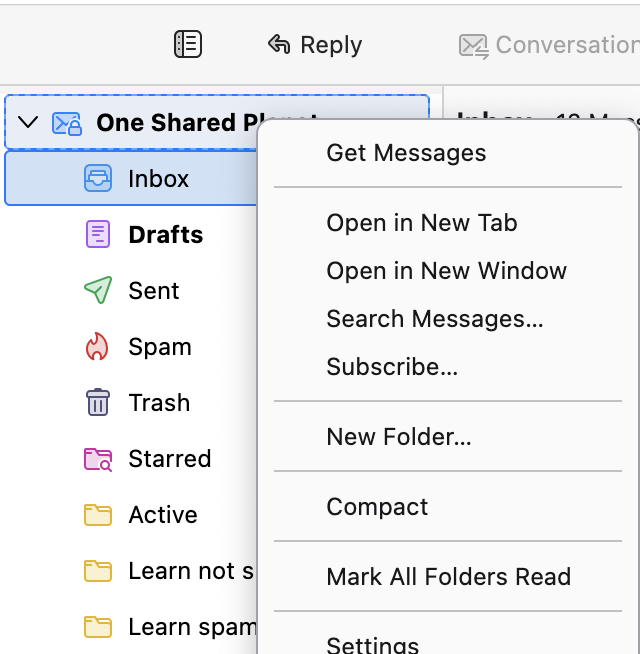The width and height of the screenshot is (640, 654).
Task: Click the folder pane toggle icon
Action: [188, 44]
